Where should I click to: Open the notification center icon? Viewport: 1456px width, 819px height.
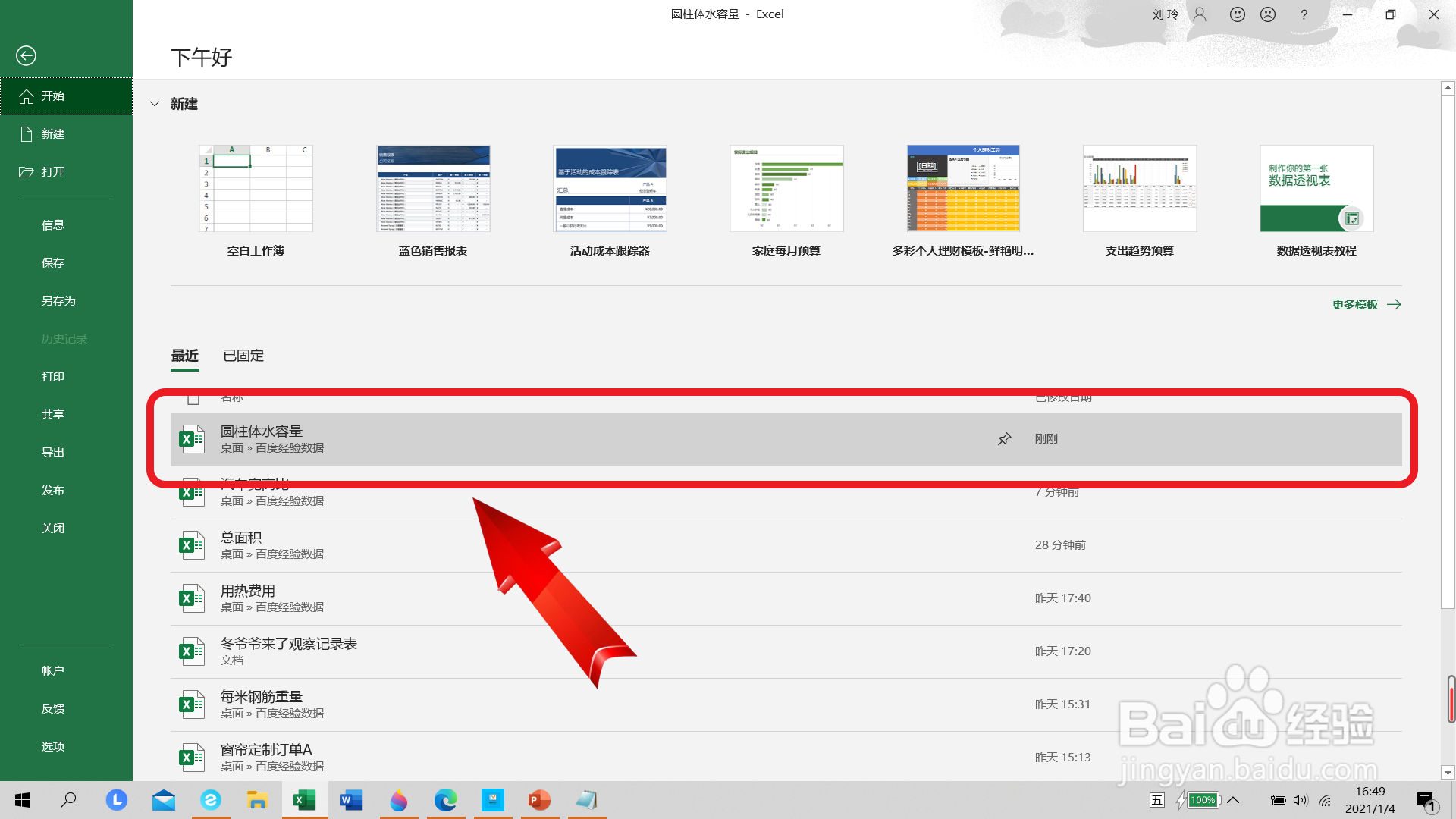(1426, 800)
